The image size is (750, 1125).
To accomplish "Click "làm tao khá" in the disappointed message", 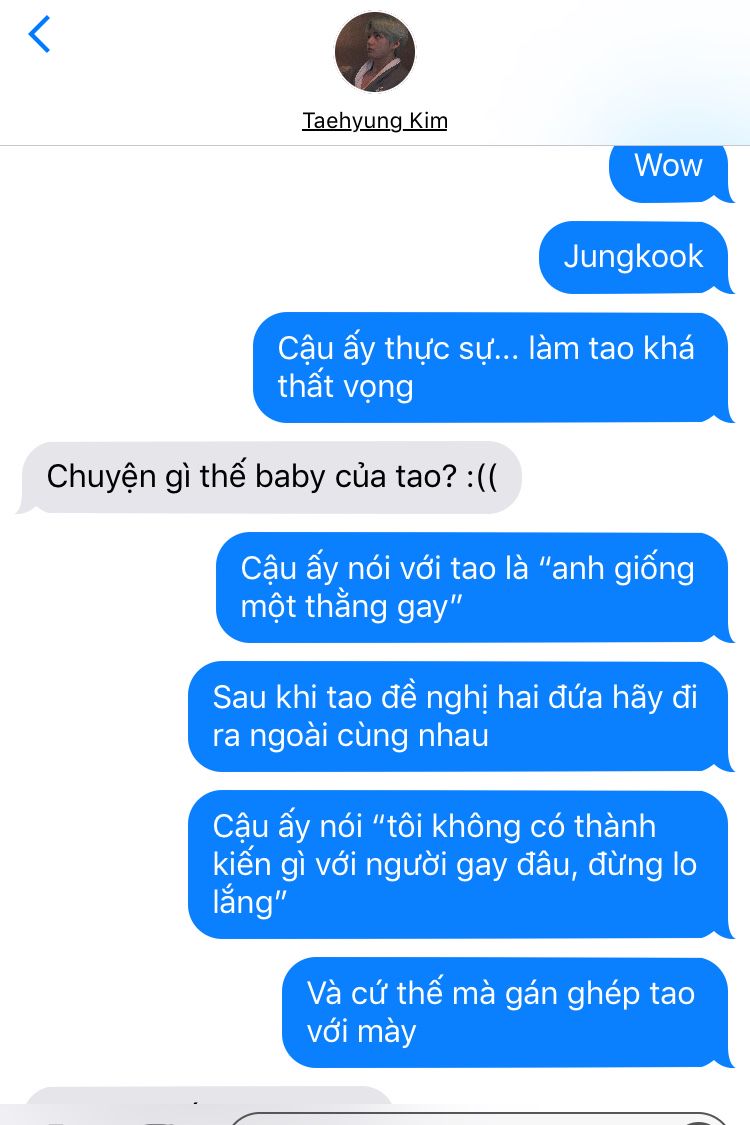I will (x=611, y=349).
